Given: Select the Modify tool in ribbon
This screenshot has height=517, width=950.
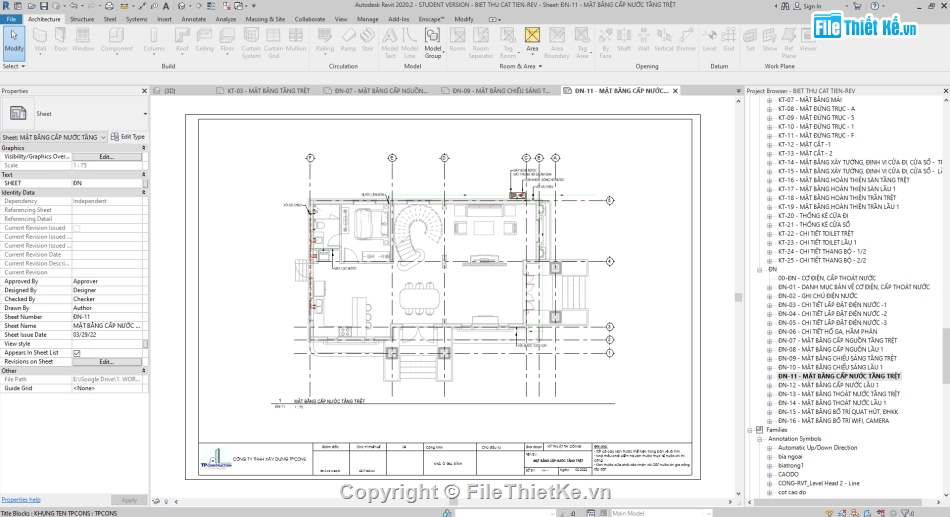Looking at the screenshot, I should tap(13, 41).
